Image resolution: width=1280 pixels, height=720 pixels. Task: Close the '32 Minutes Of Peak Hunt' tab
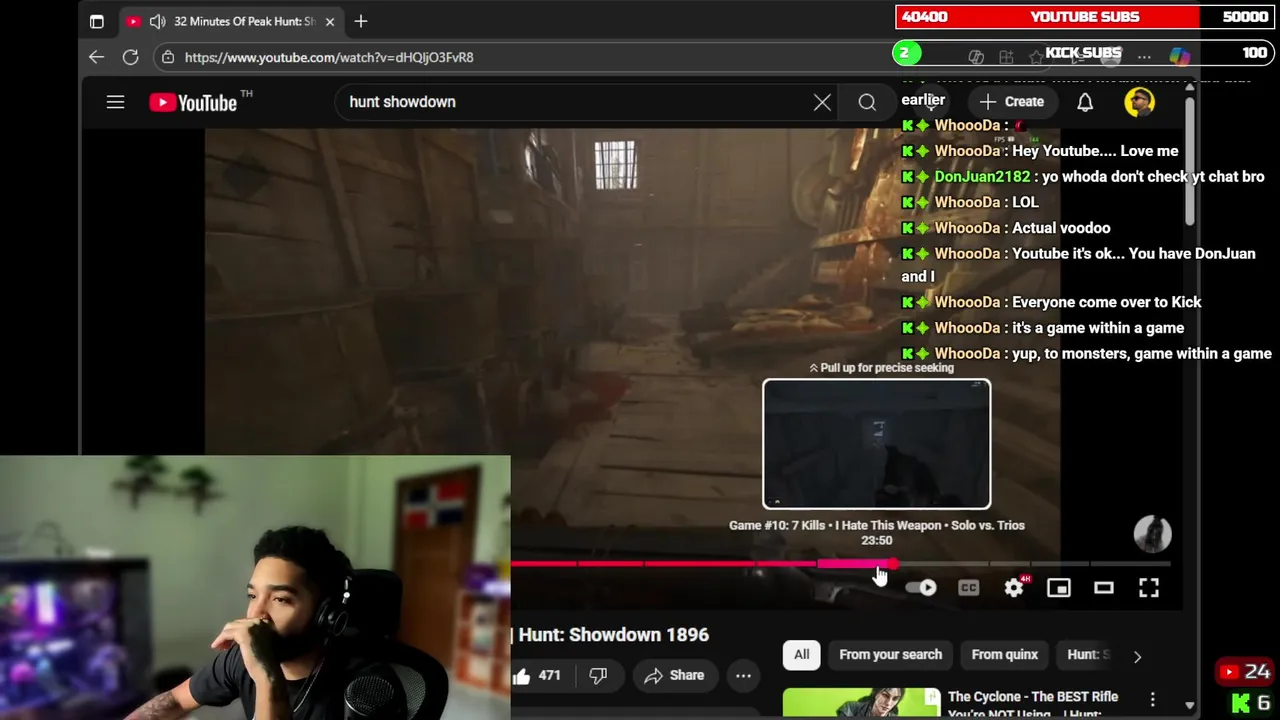(330, 21)
